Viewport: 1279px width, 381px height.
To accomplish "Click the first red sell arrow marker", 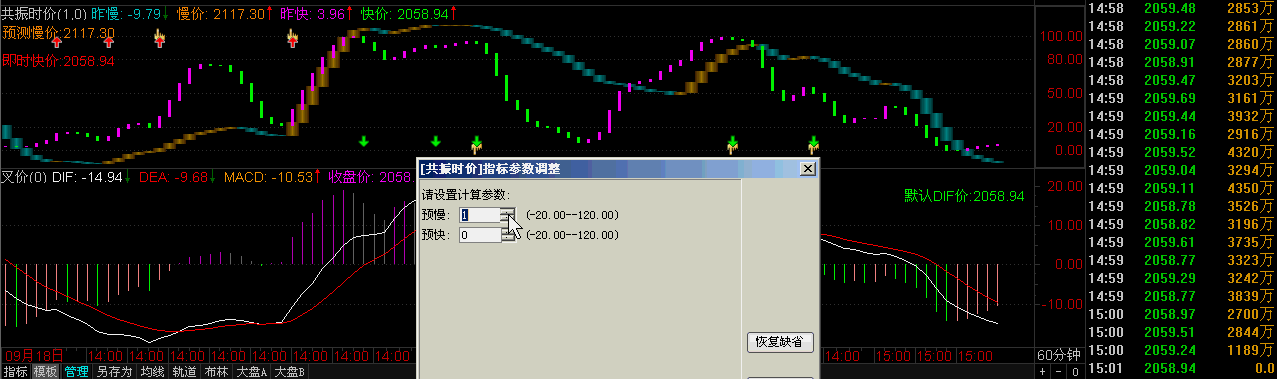I will tap(57, 41).
